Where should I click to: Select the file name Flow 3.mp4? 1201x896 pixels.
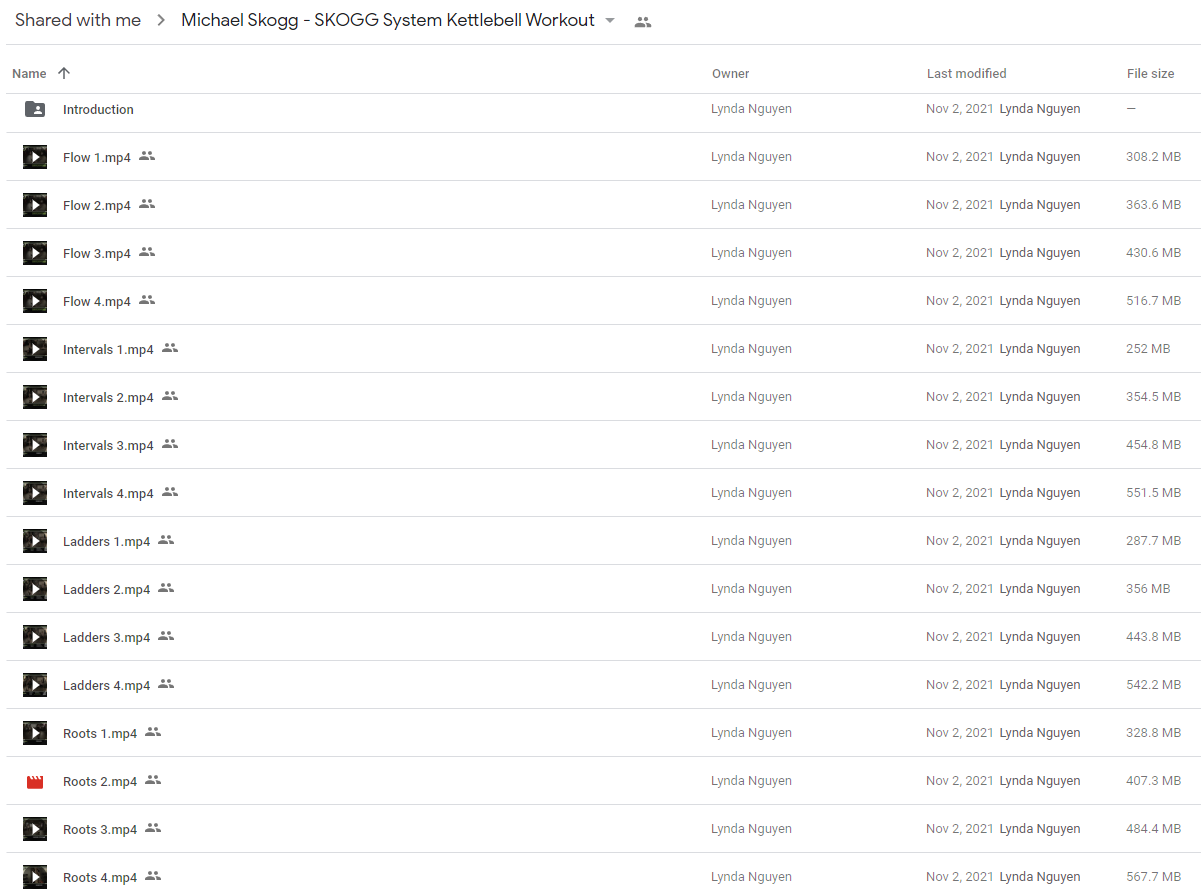coord(97,254)
